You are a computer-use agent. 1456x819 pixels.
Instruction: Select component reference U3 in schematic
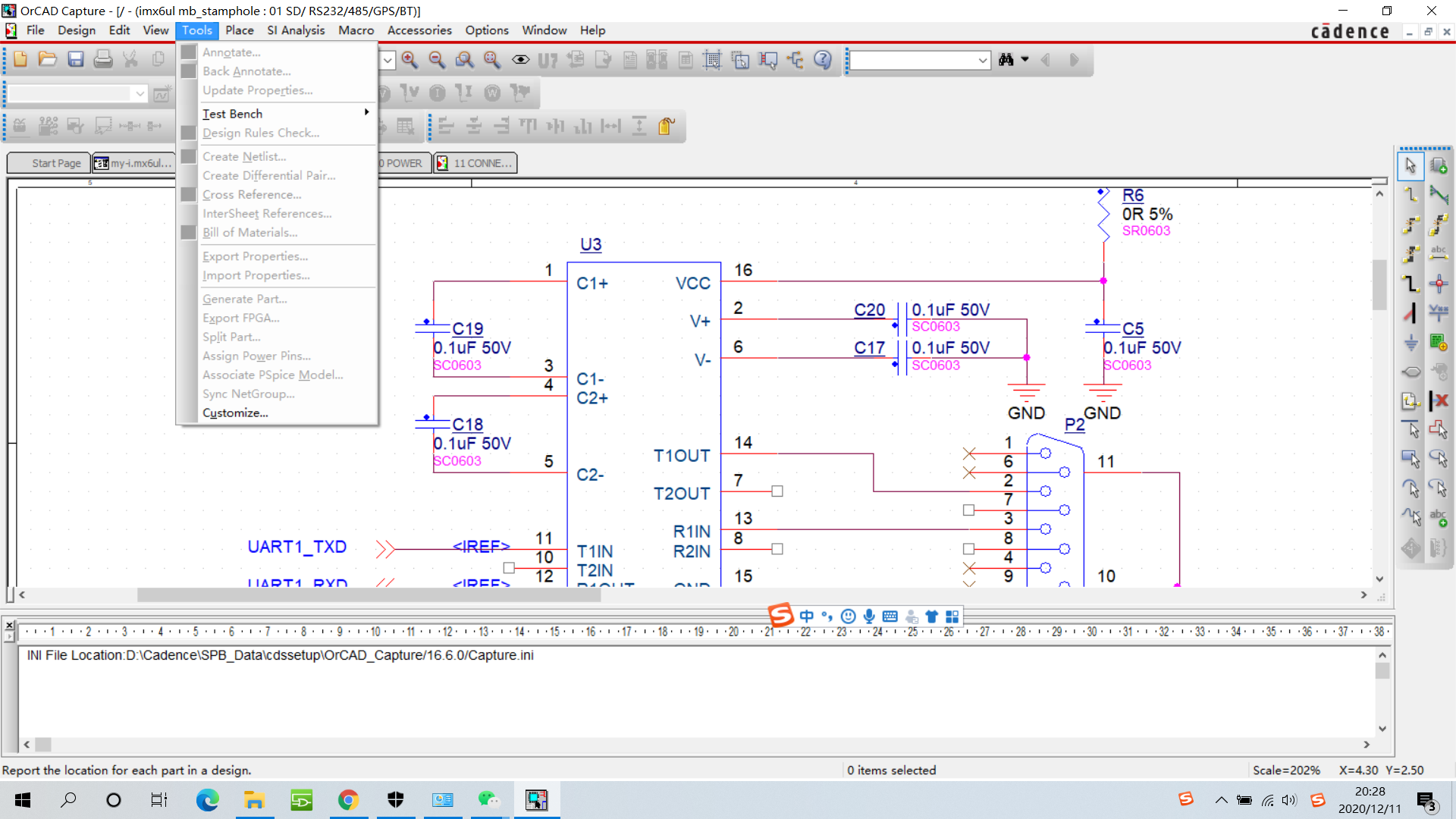tap(591, 244)
